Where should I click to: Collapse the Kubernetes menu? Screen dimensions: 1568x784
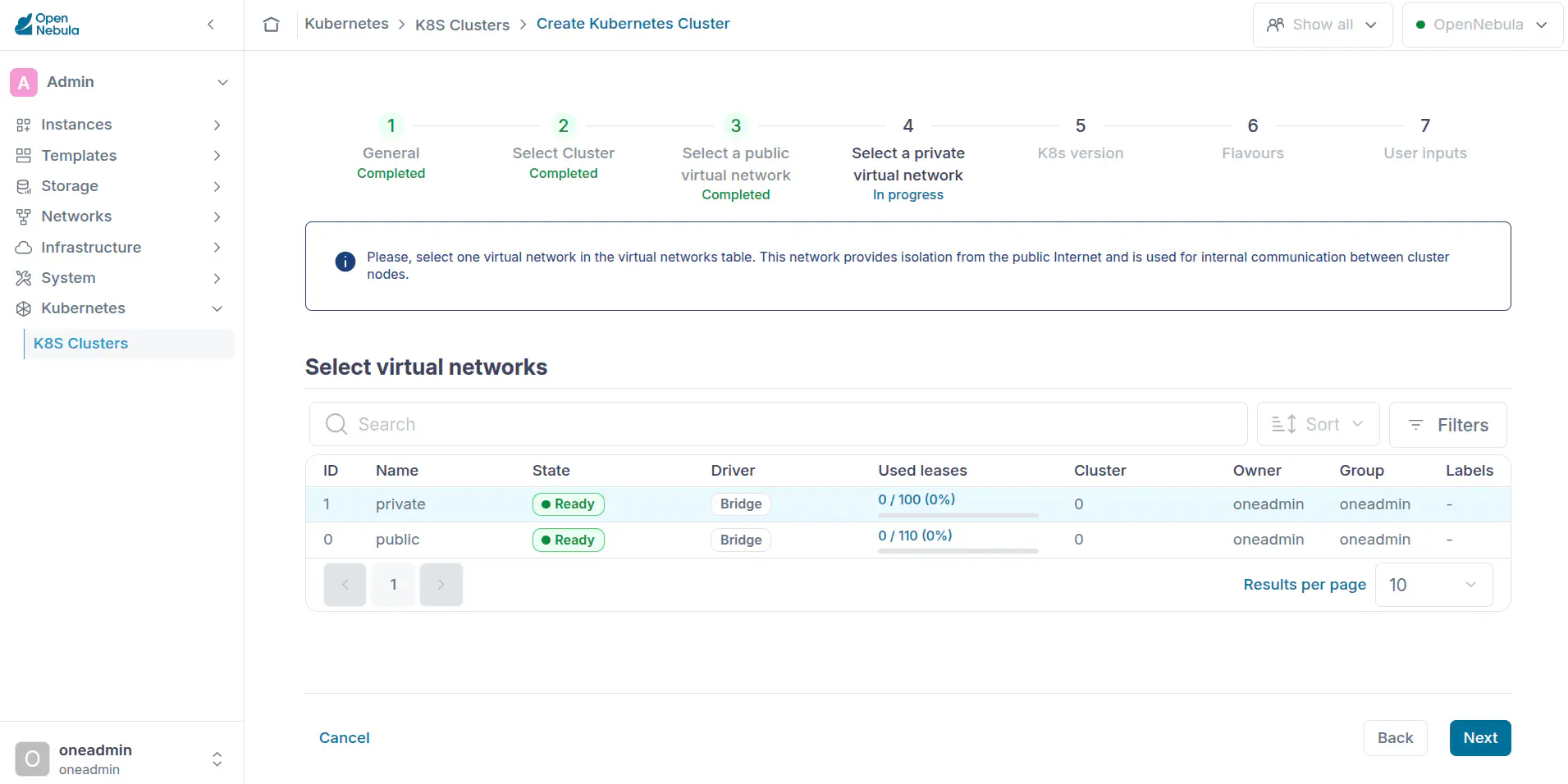pos(217,308)
